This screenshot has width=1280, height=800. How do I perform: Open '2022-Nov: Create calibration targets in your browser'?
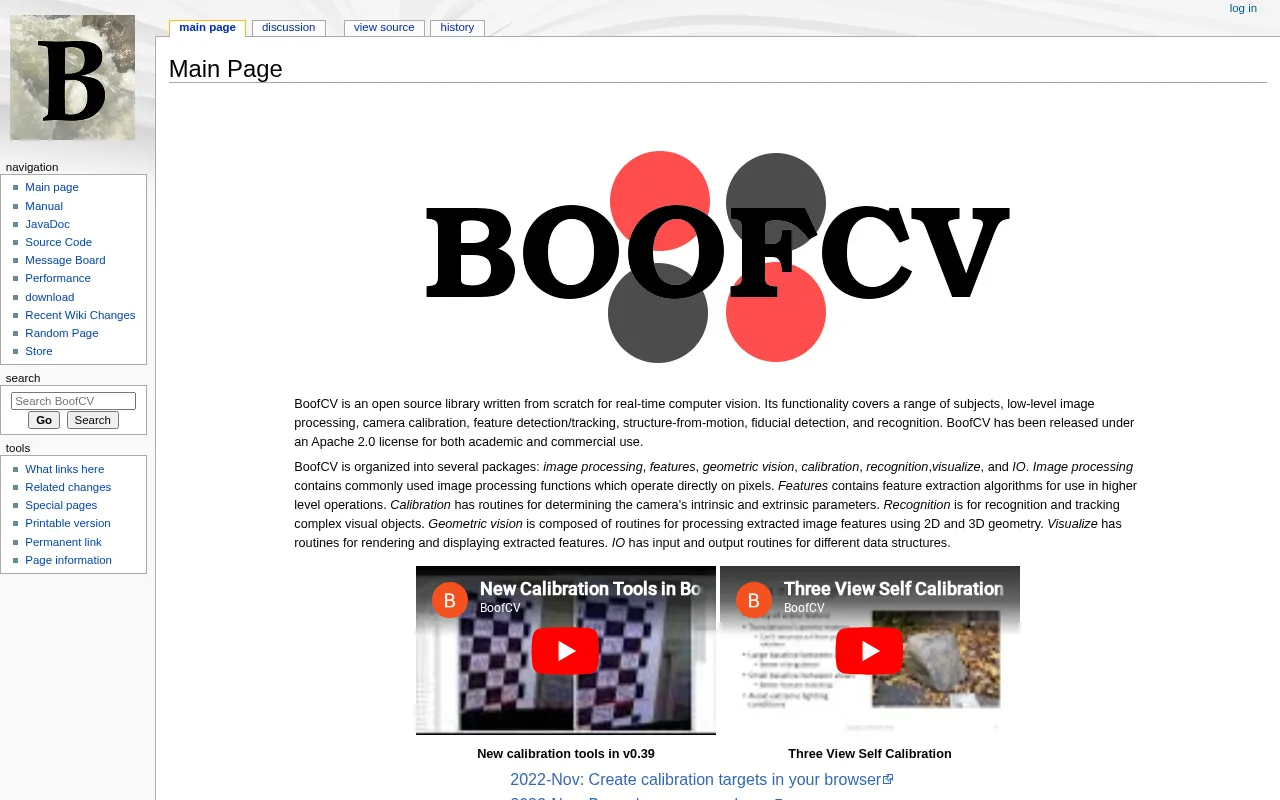[695, 779]
